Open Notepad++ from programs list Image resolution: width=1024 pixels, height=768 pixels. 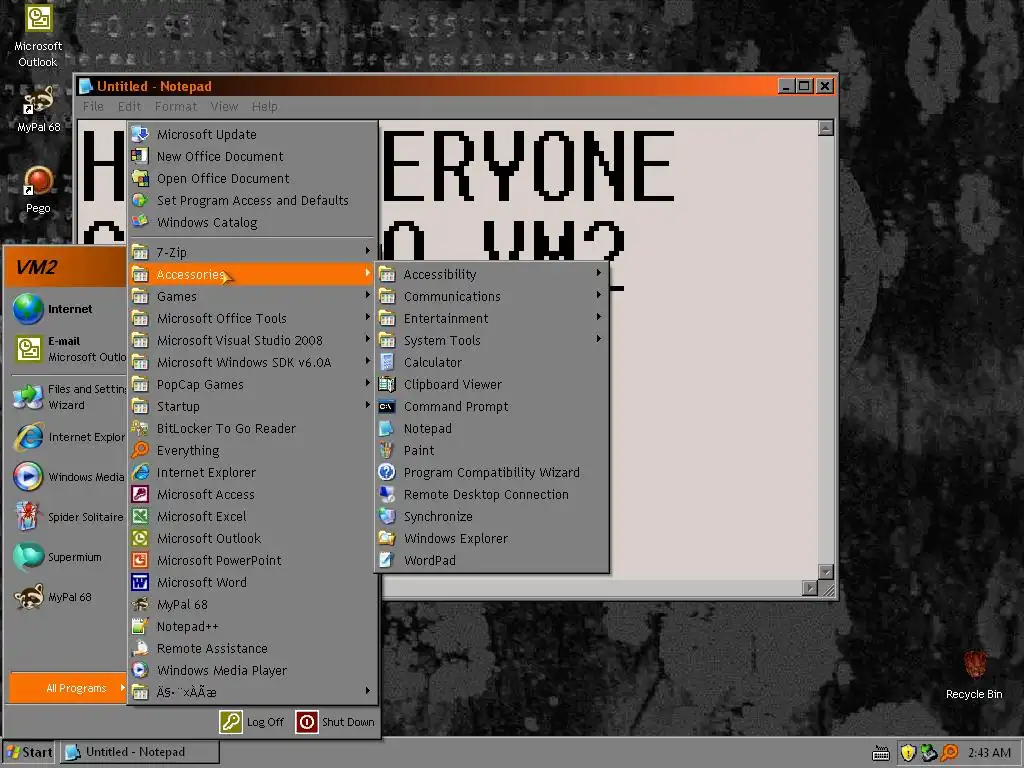click(253, 626)
